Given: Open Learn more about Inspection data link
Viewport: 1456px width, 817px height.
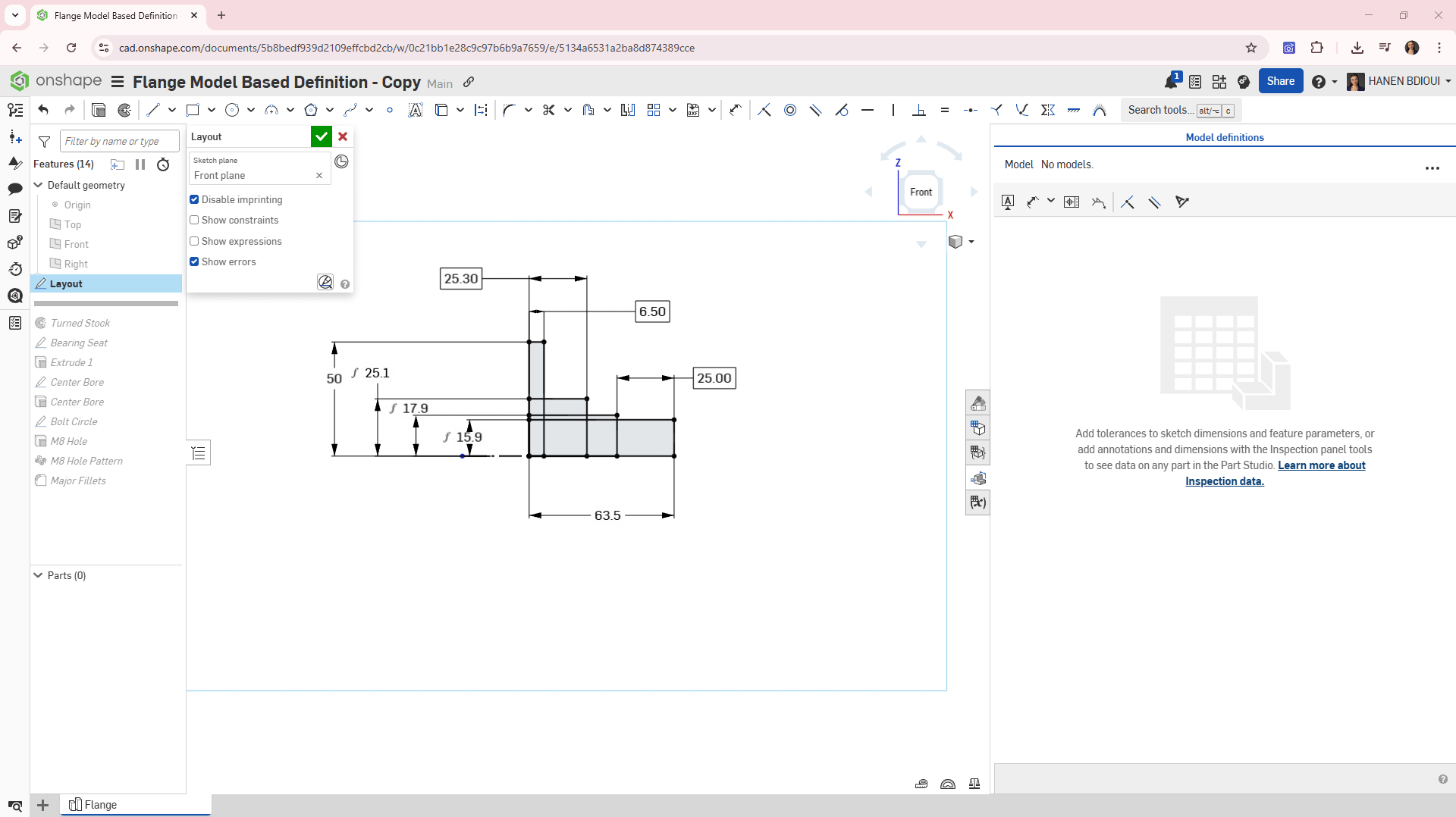Looking at the screenshot, I should (1321, 465).
